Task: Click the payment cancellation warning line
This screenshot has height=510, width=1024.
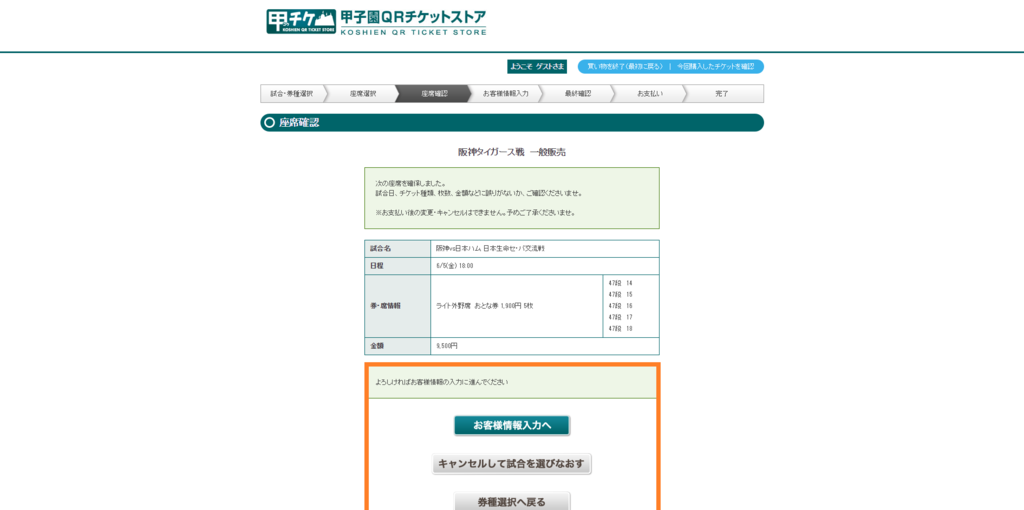Action: (x=475, y=213)
